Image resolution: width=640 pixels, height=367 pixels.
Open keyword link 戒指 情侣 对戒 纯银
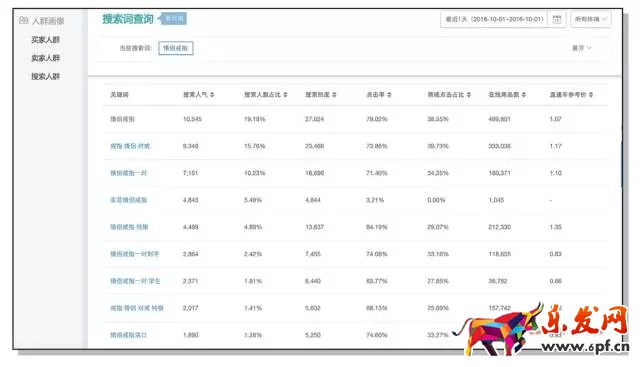pos(137,308)
